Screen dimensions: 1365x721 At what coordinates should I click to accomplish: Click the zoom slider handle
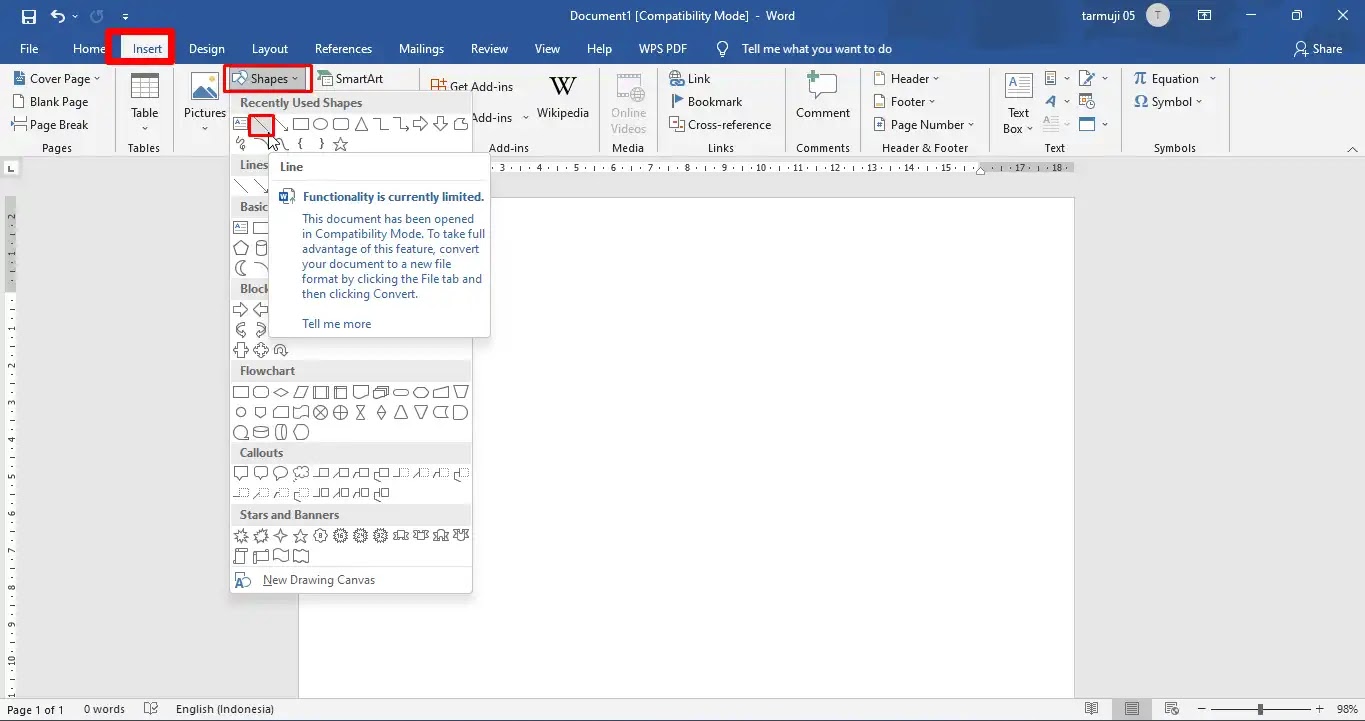point(1260,709)
